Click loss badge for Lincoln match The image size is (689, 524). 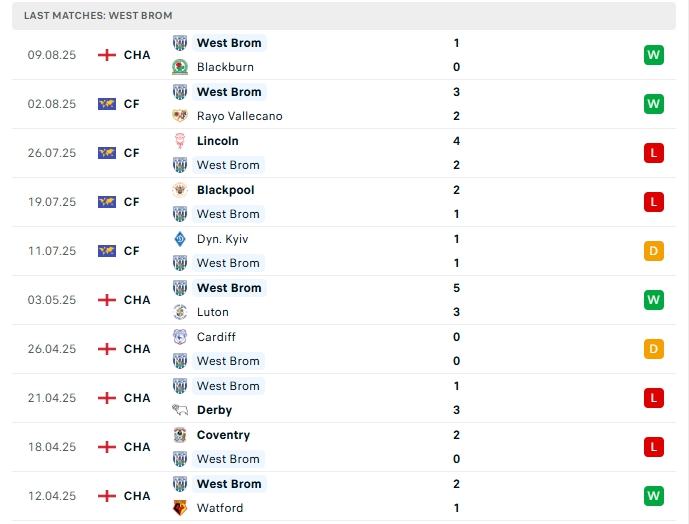(653, 153)
